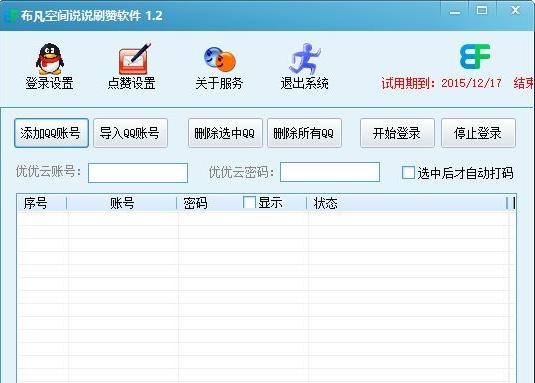Screen dimensions: 535x383
Task: Click 导入QQ账号 button
Action: point(130,133)
